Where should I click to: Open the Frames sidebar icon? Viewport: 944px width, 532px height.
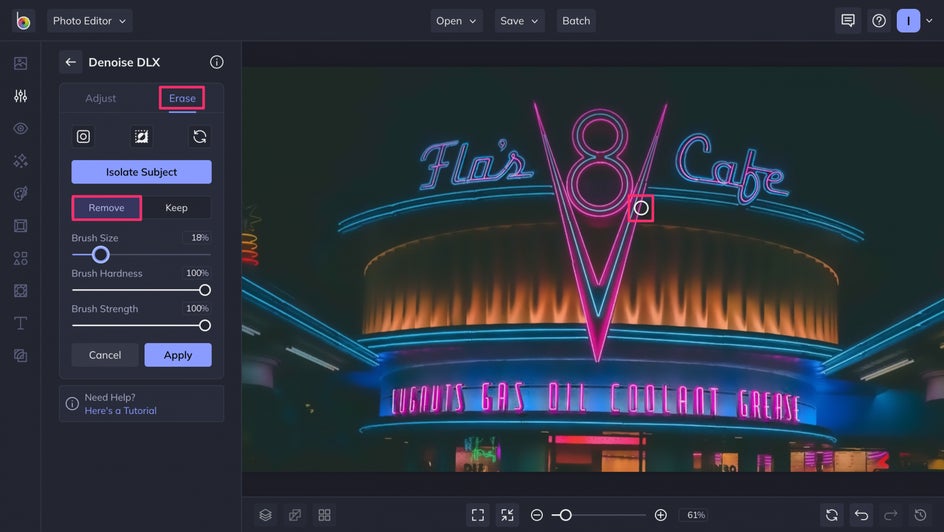(20, 226)
